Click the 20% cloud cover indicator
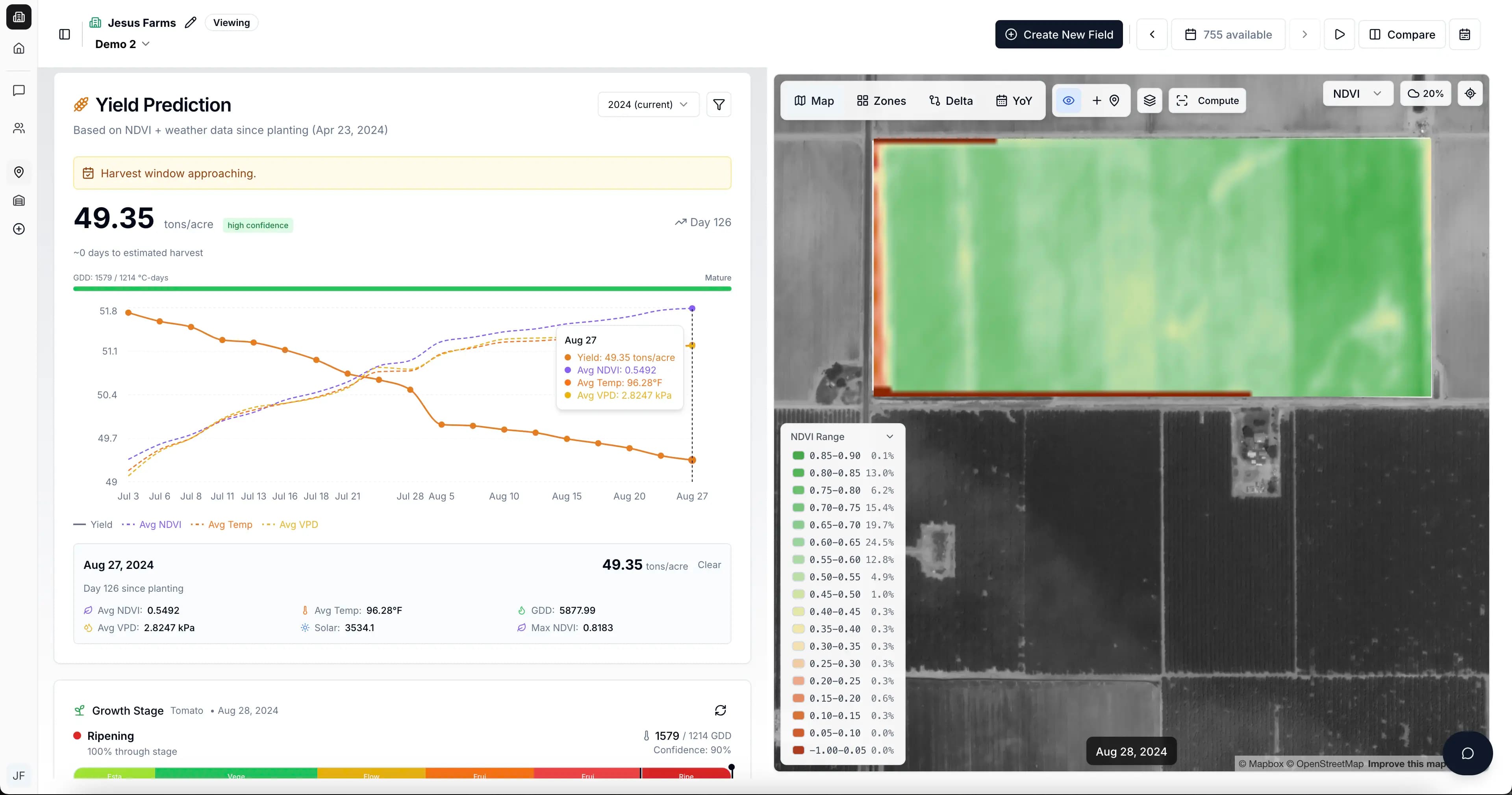The image size is (1512, 795). (x=1425, y=93)
